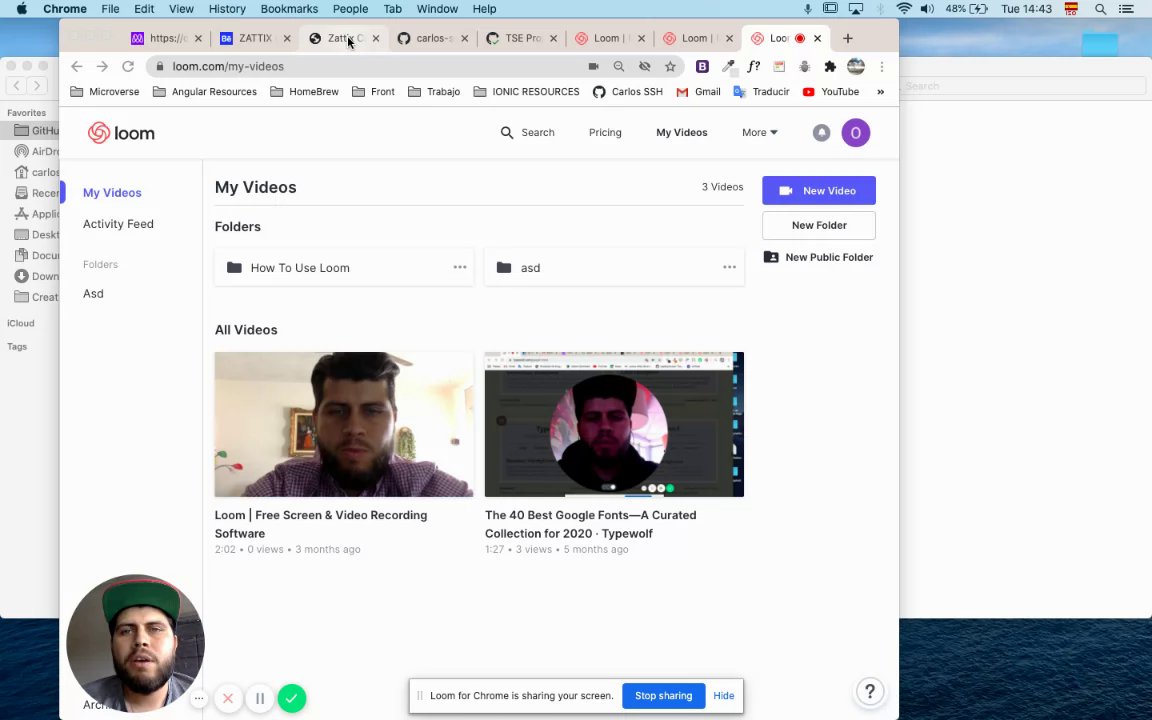
Task: Select My Videos in the left sidebar
Action: pos(112,192)
